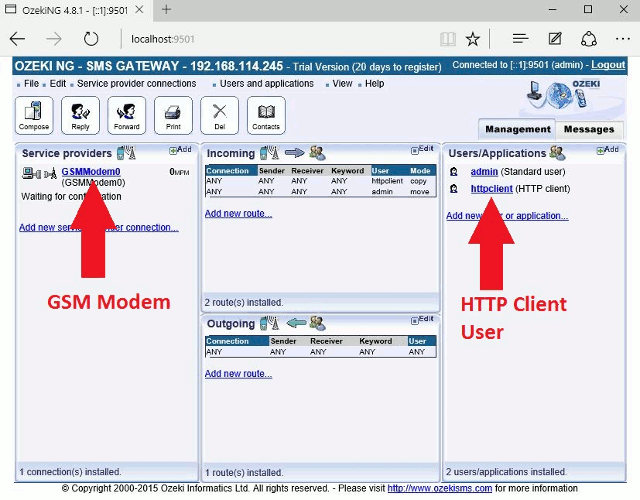Click the Add icon in Users/Applications panel

click(607, 150)
